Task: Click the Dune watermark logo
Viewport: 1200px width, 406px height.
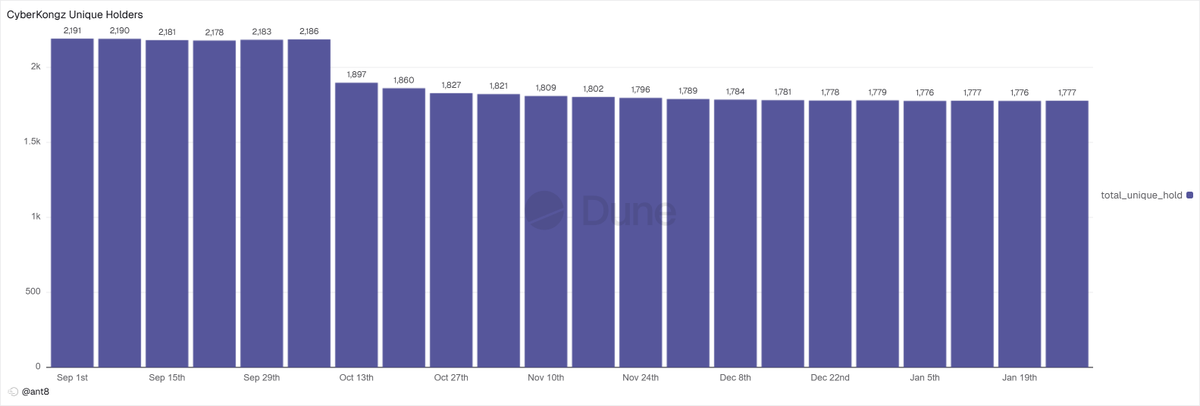Action: [x=601, y=211]
